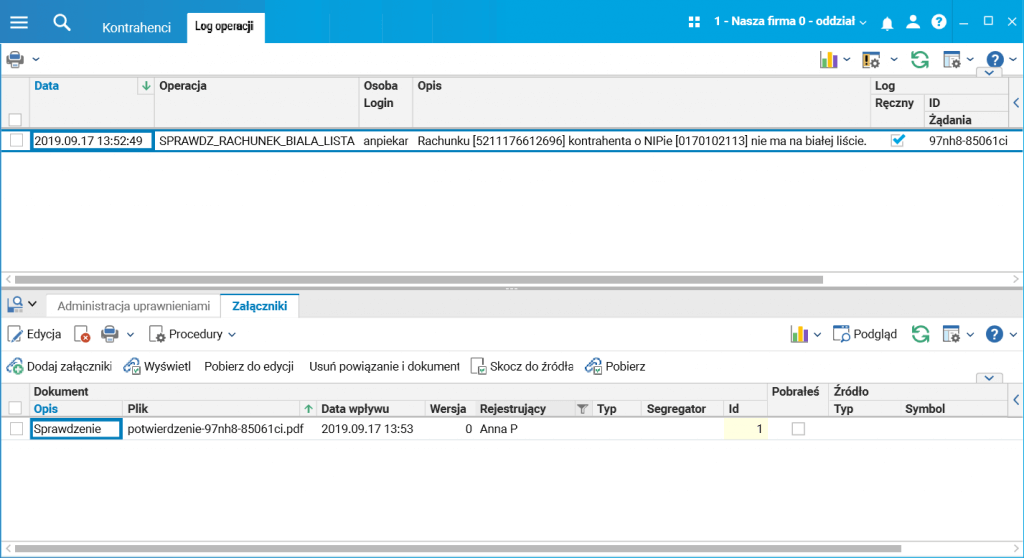Select the 2019.09.17 13:52:49 date cell
The height and width of the screenshot is (558, 1024).
[x=91, y=140]
